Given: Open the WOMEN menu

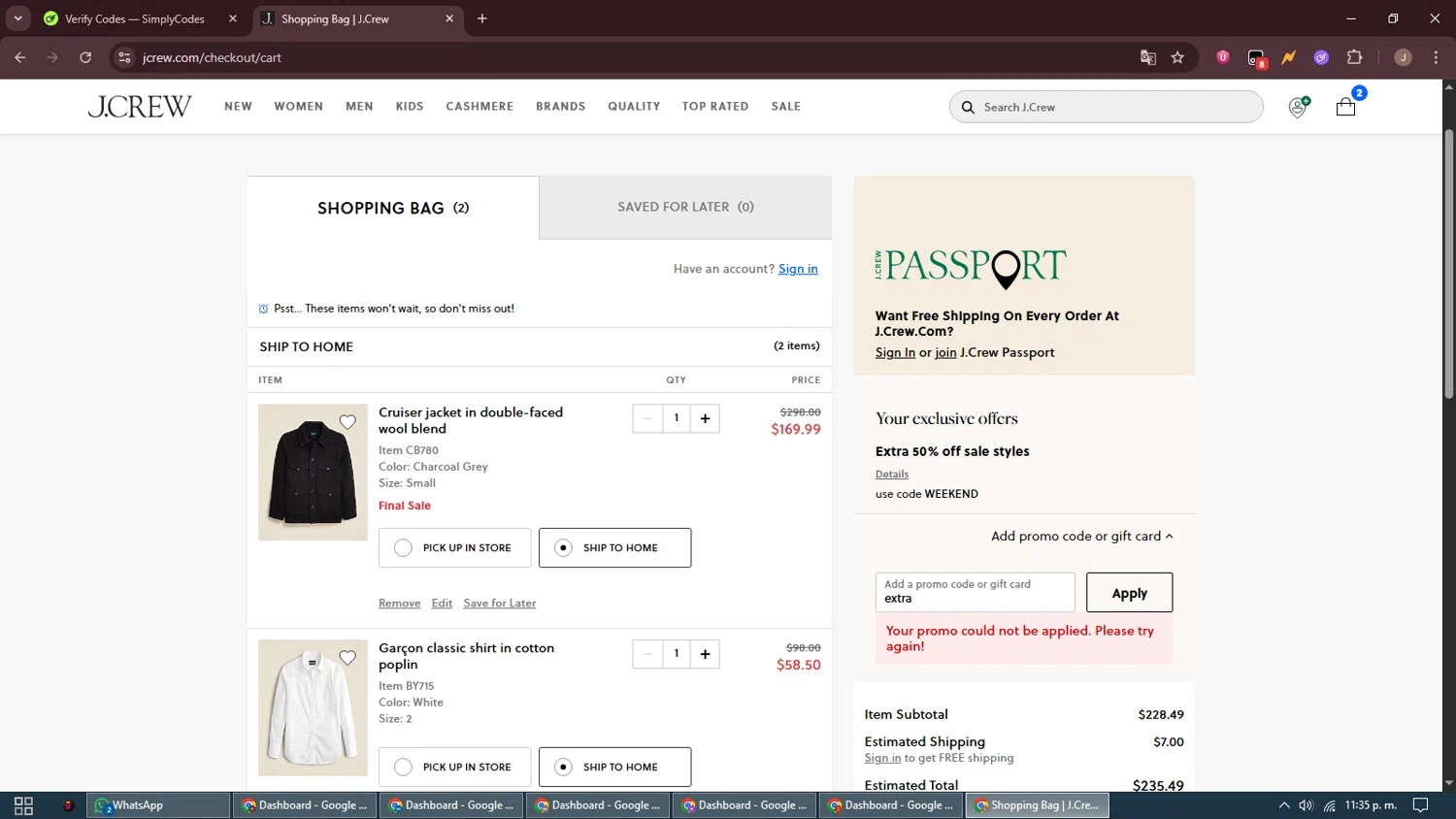Looking at the screenshot, I should tap(298, 107).
